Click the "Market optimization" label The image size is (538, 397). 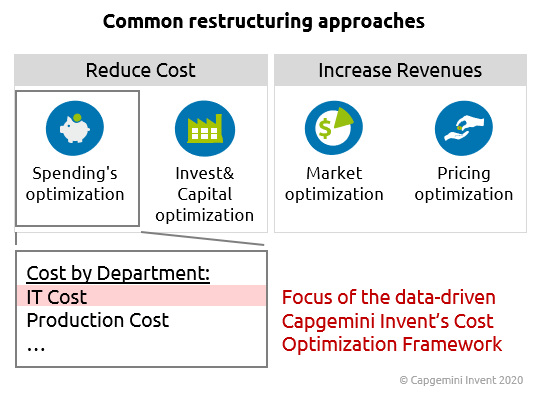coord(334,184)
